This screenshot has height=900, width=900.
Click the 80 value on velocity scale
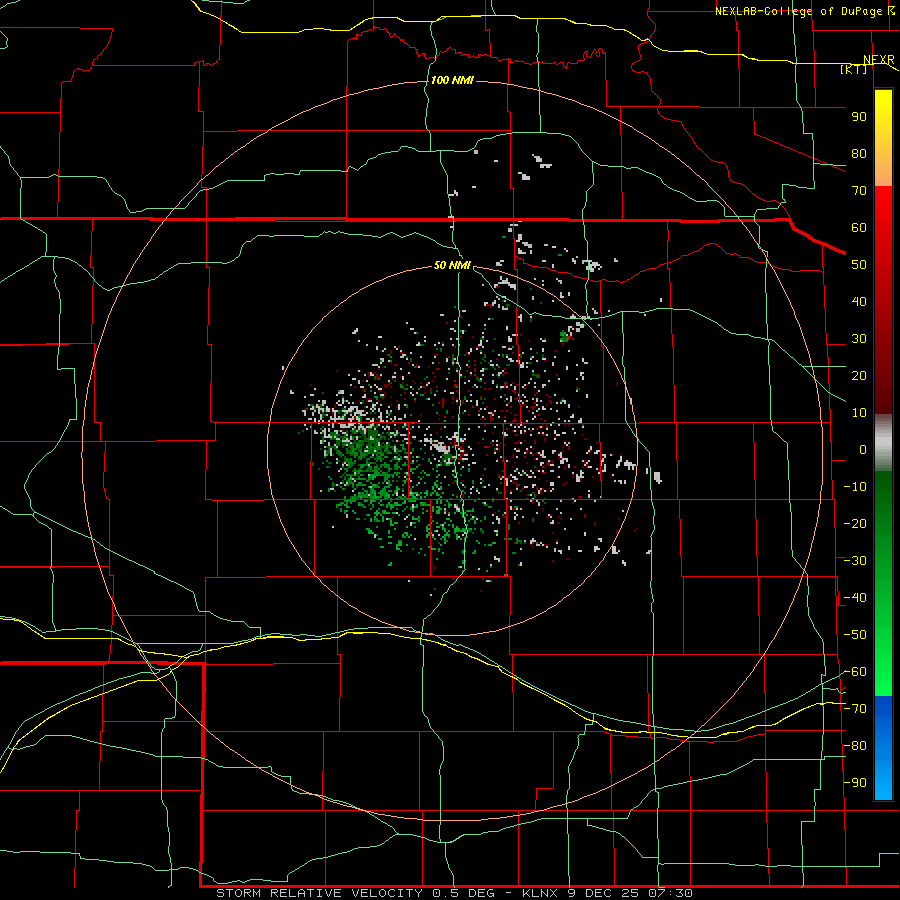pyautogui.click(x=859, y=154)
